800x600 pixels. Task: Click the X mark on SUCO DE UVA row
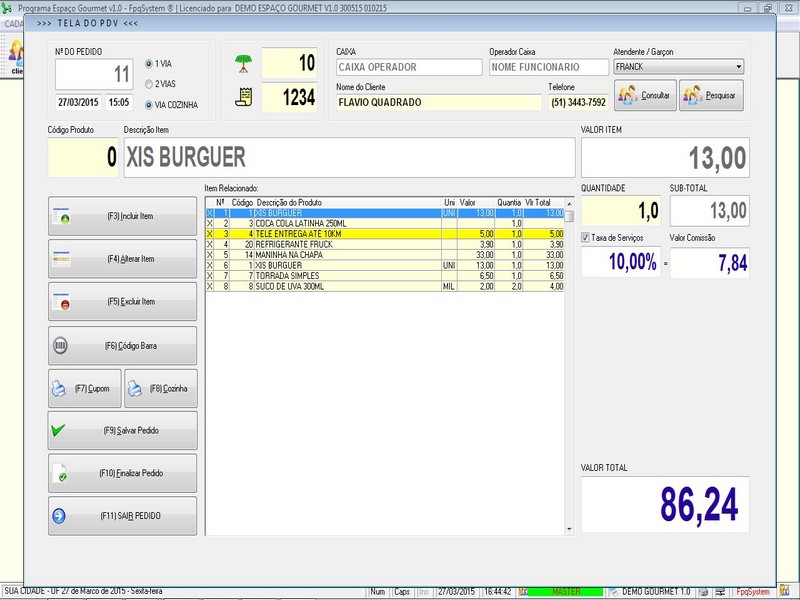(x=210, y=286)
